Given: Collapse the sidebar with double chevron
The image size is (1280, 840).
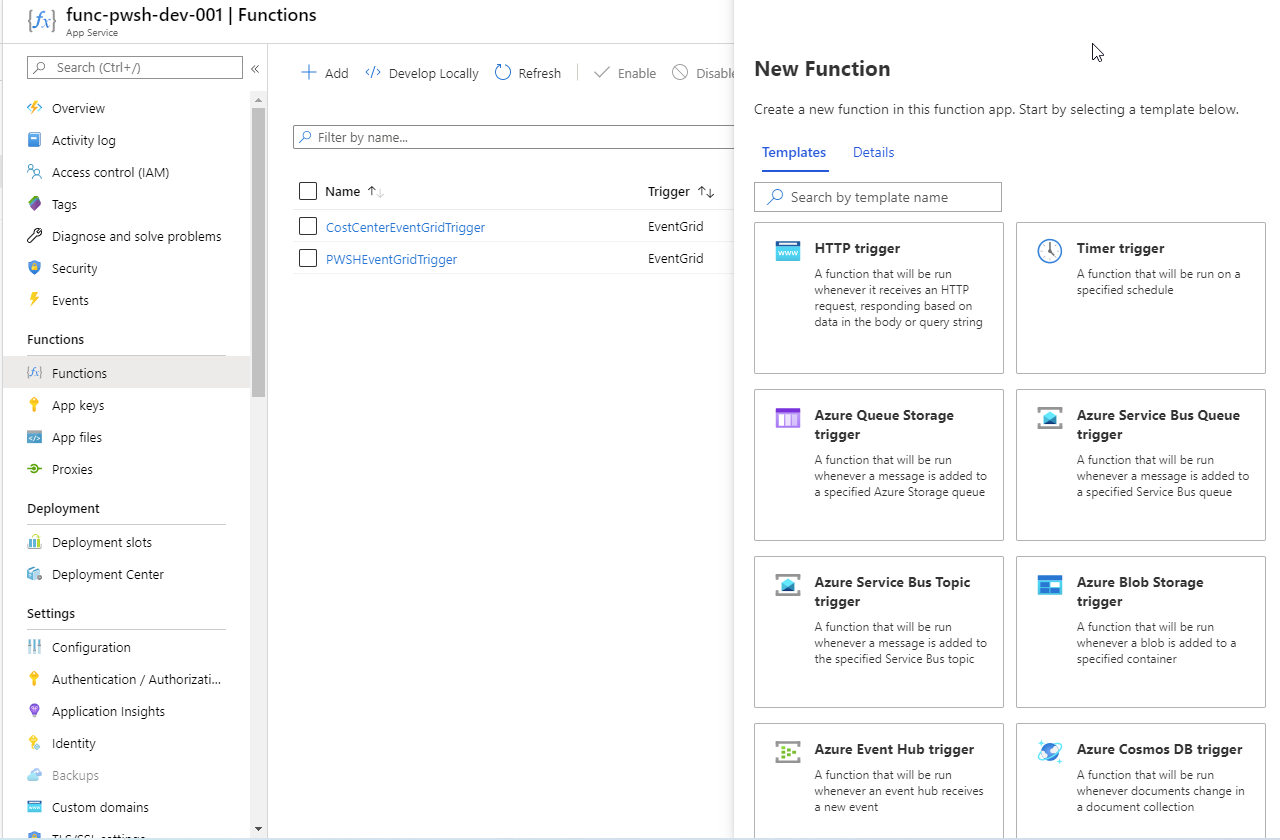Looking at the screenshot, I should point(255,68).
